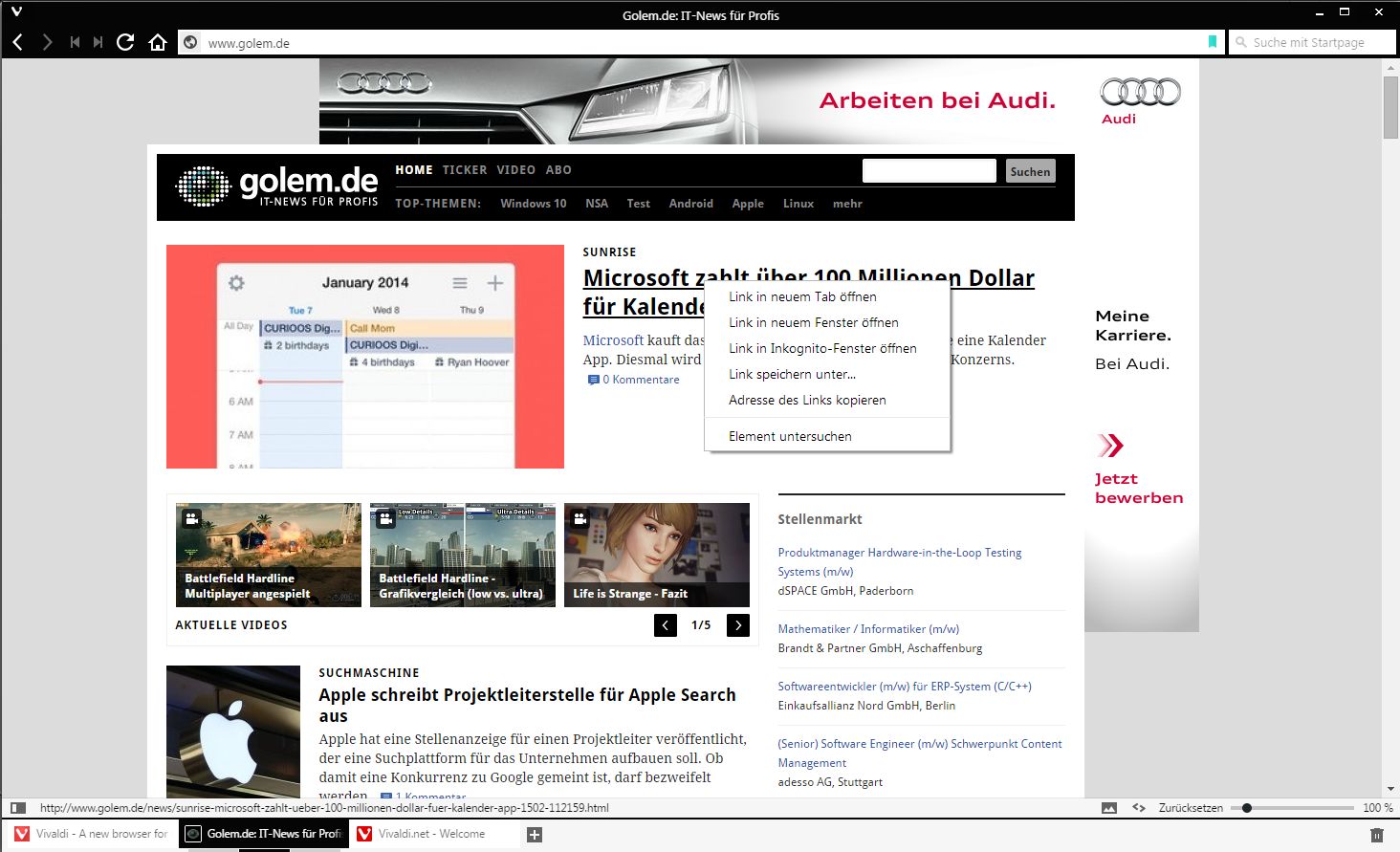1400x852 pixels.
Task: Open a new tab with the plus icon
Action: tap(535, 834)
